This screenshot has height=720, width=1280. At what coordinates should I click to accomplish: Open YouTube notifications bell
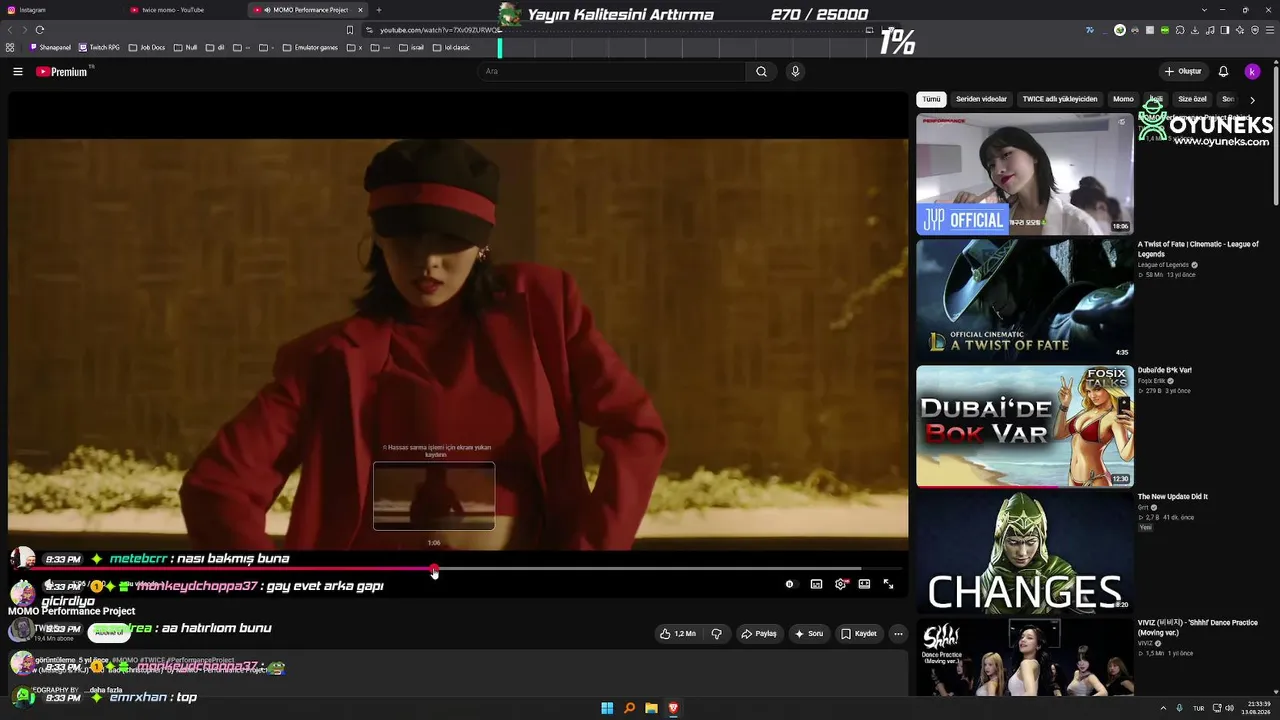coord(1223,71)
